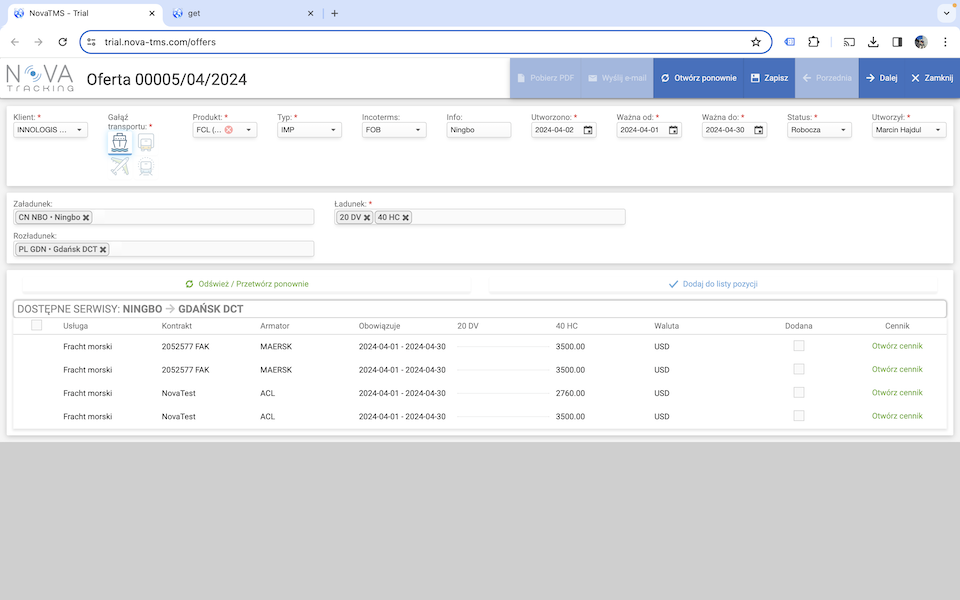Check the Dodana box for first MAERSK row
Viewport: 960px width, 600px height.
click(798, 346)
